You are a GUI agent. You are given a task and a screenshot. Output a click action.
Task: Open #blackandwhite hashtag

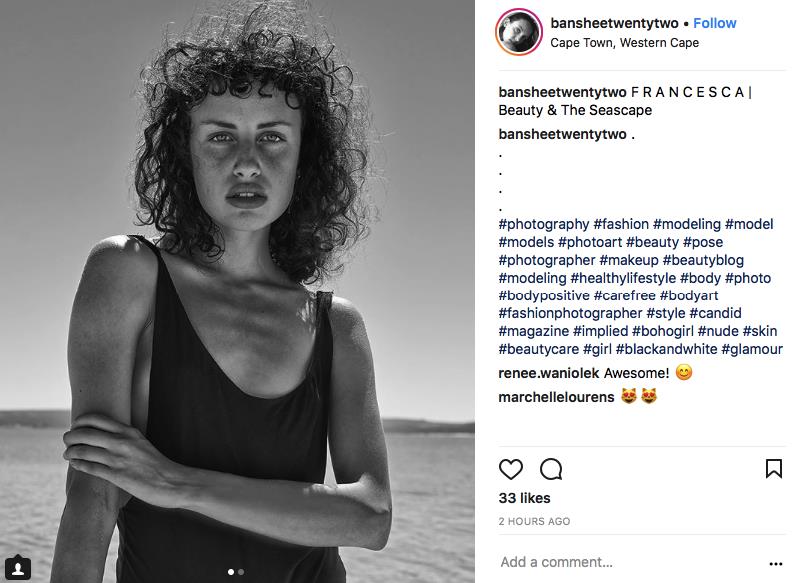pos(673,349)
